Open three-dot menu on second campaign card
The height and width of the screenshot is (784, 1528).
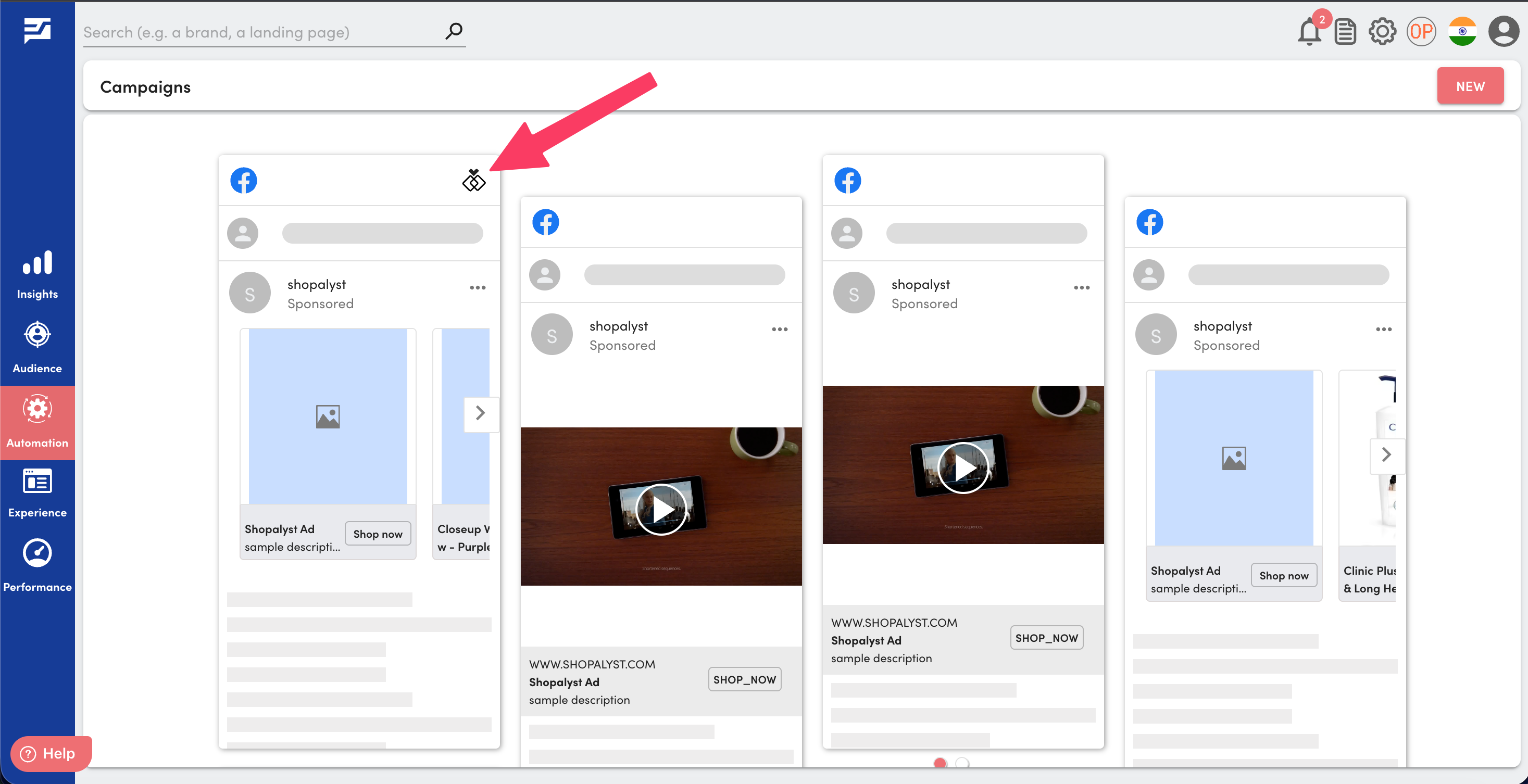click(779, 329)
